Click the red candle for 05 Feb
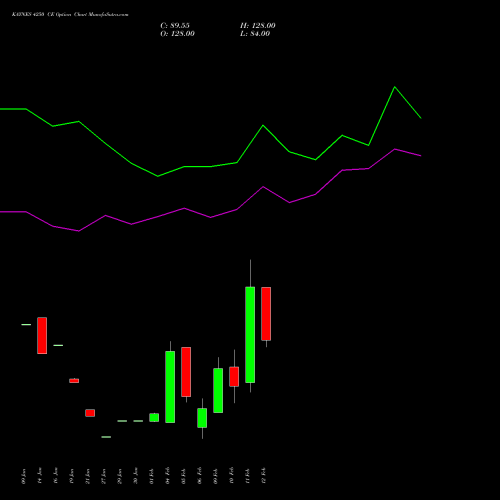Screen dimensions: 500x500 click(x=186, y=372)
